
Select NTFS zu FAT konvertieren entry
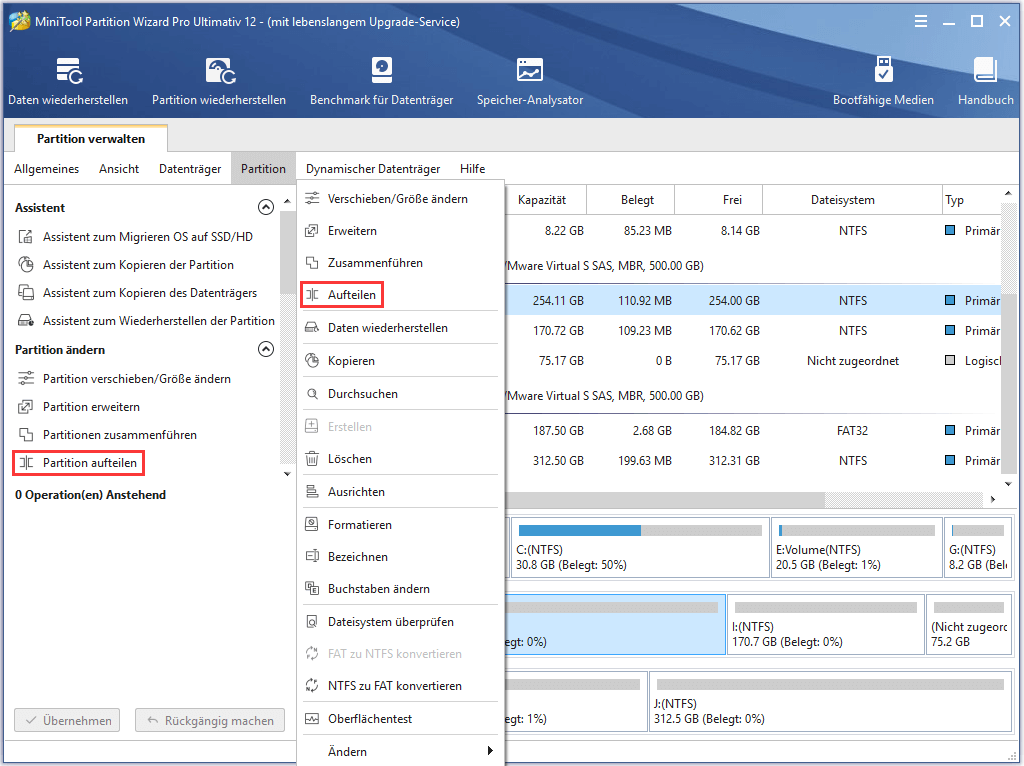point(400,686)
